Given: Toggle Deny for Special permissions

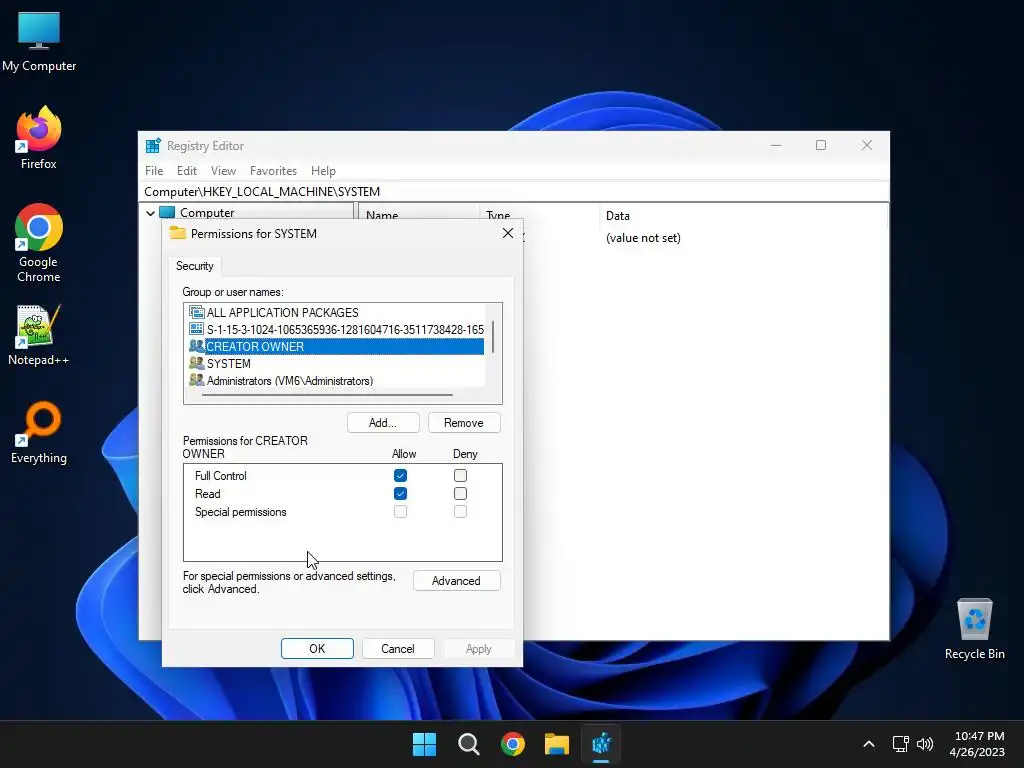Looking at the screenshot, I should (460, 511).
